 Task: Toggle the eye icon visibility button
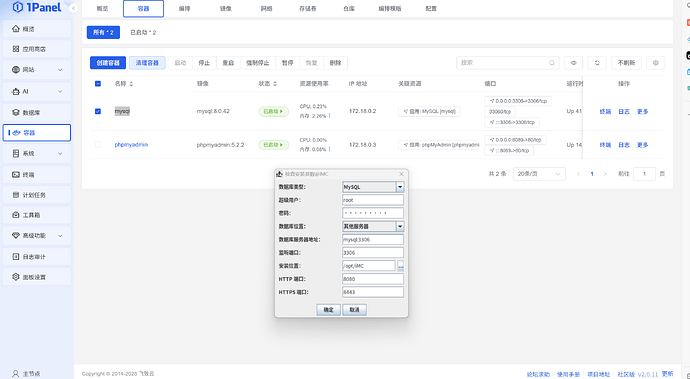573,63
